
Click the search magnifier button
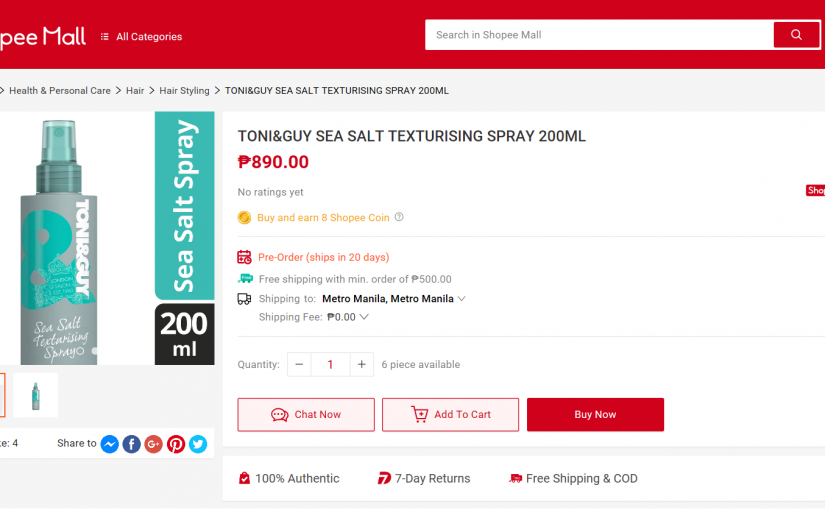coord(796,35)
